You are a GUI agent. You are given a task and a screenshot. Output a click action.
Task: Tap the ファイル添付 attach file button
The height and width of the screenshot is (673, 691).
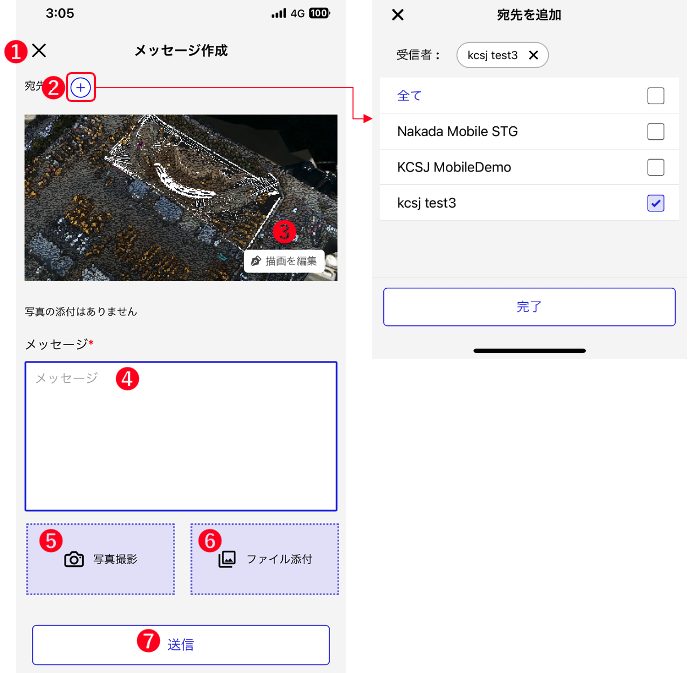coord(264,559)
